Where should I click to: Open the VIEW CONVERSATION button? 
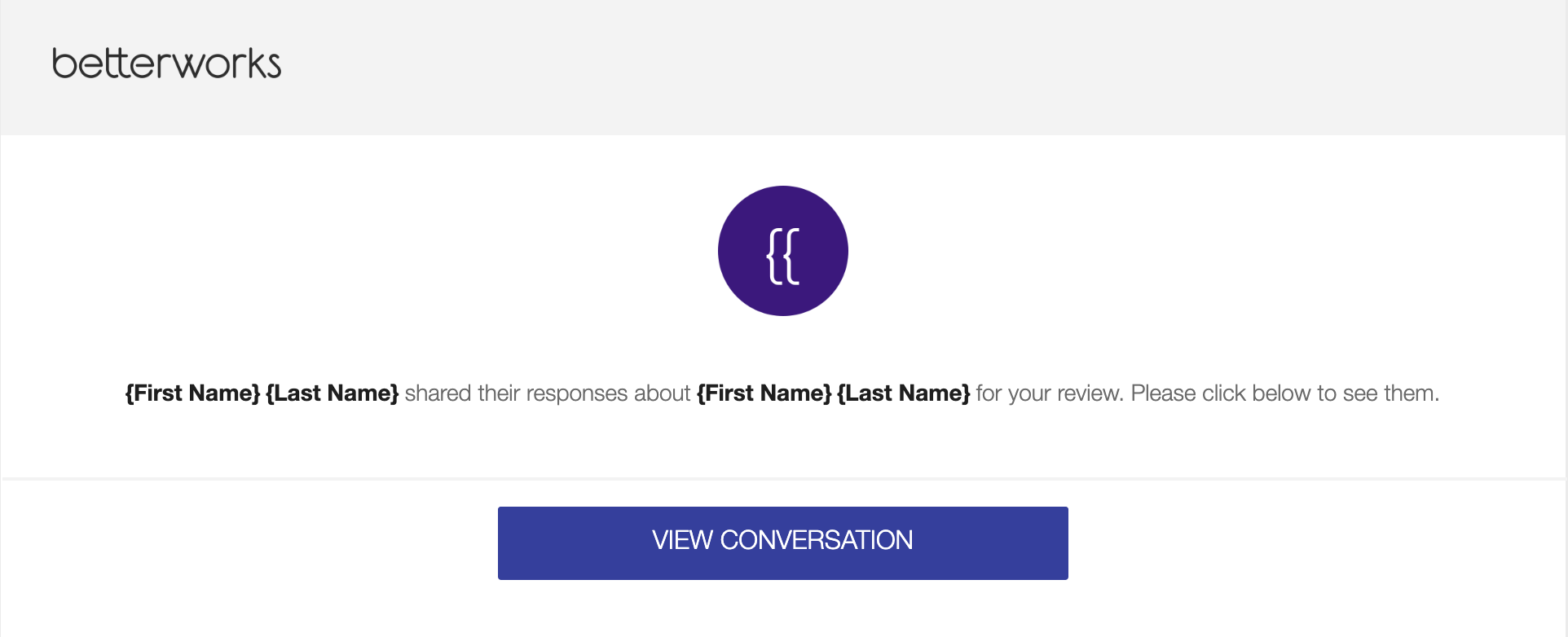click(x=783, y=543)
